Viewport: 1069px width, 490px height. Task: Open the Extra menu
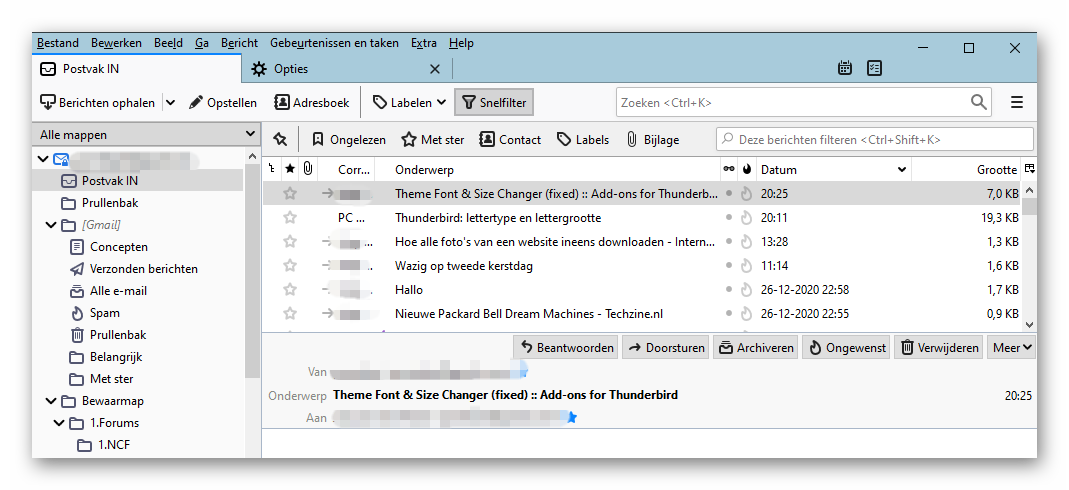pyautogui.click(x=423, y=43)
